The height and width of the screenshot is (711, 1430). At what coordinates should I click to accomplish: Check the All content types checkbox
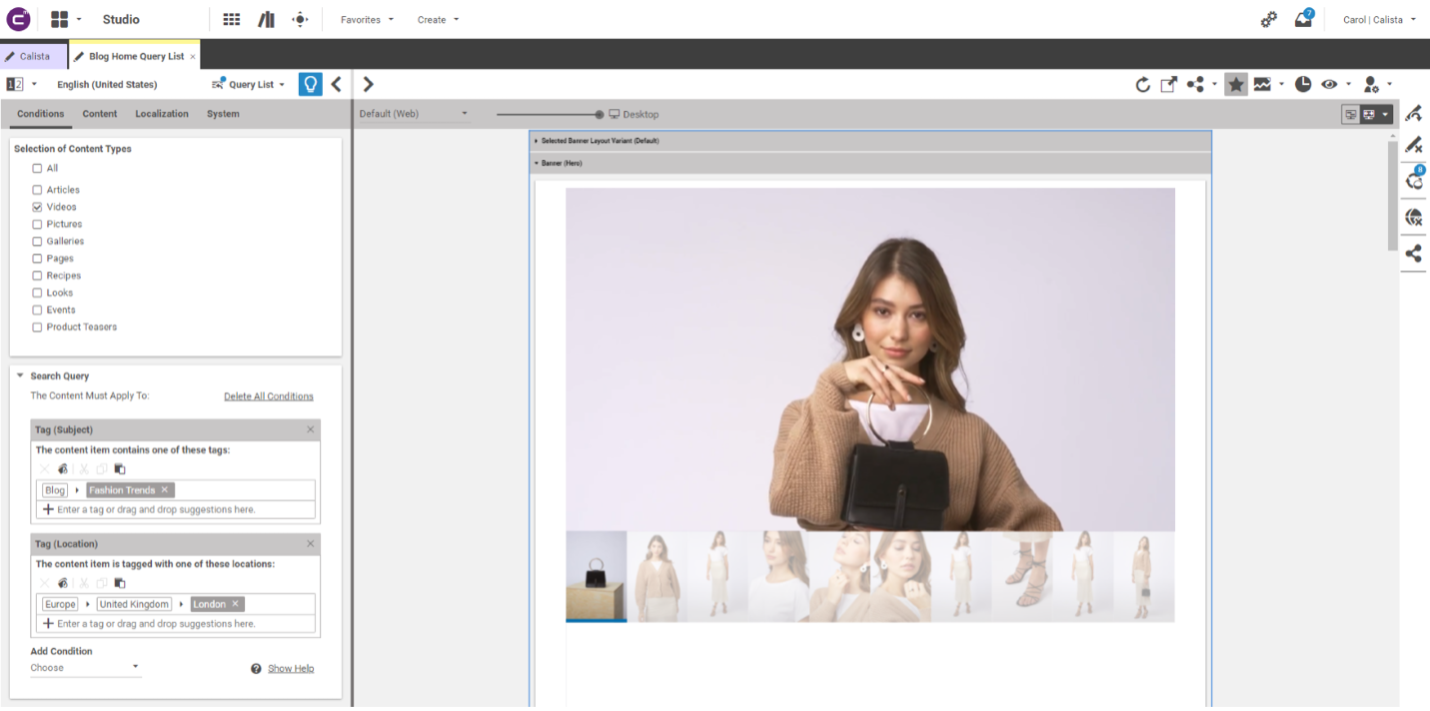(37, 168)
